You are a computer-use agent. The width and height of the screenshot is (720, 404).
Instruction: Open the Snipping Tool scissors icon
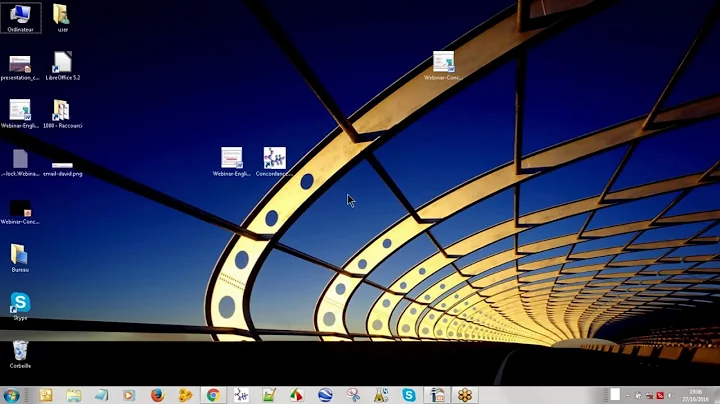point(353,395)
